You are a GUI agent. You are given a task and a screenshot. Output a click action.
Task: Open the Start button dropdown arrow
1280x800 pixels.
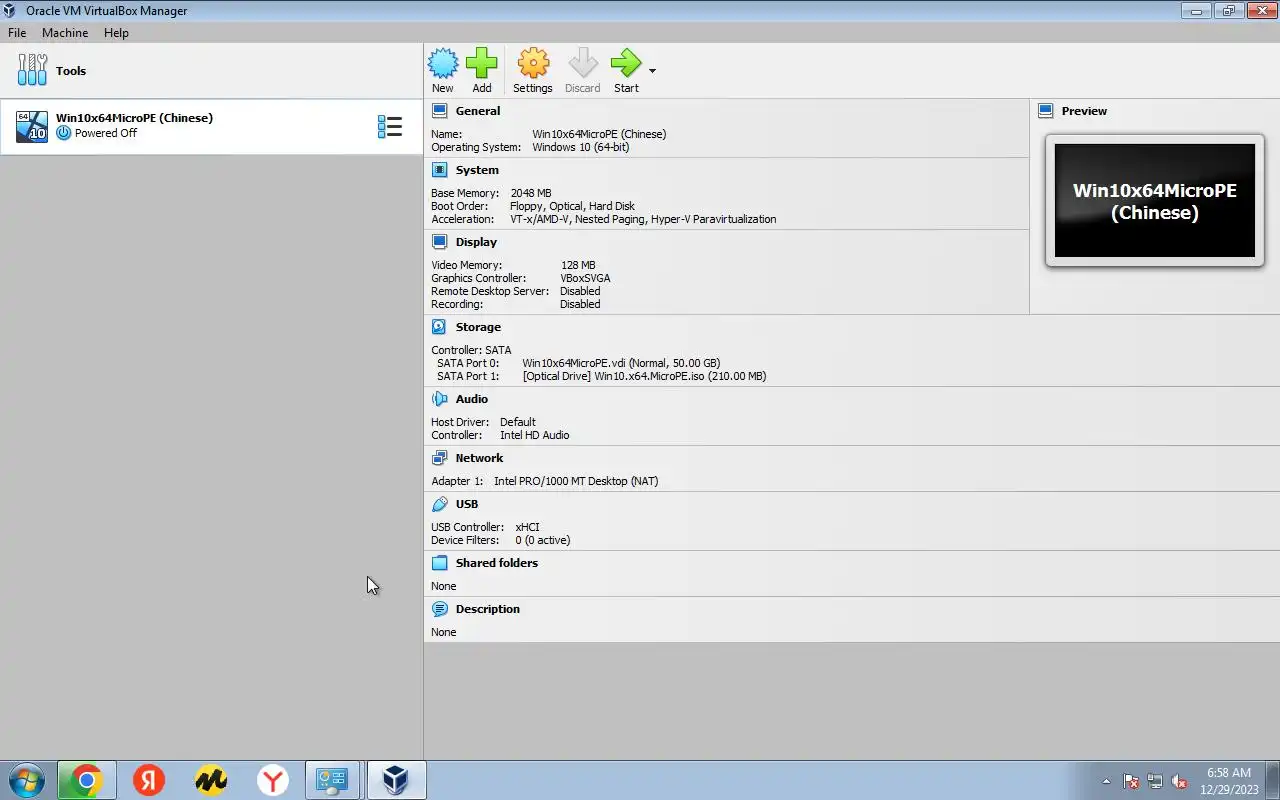652,71
